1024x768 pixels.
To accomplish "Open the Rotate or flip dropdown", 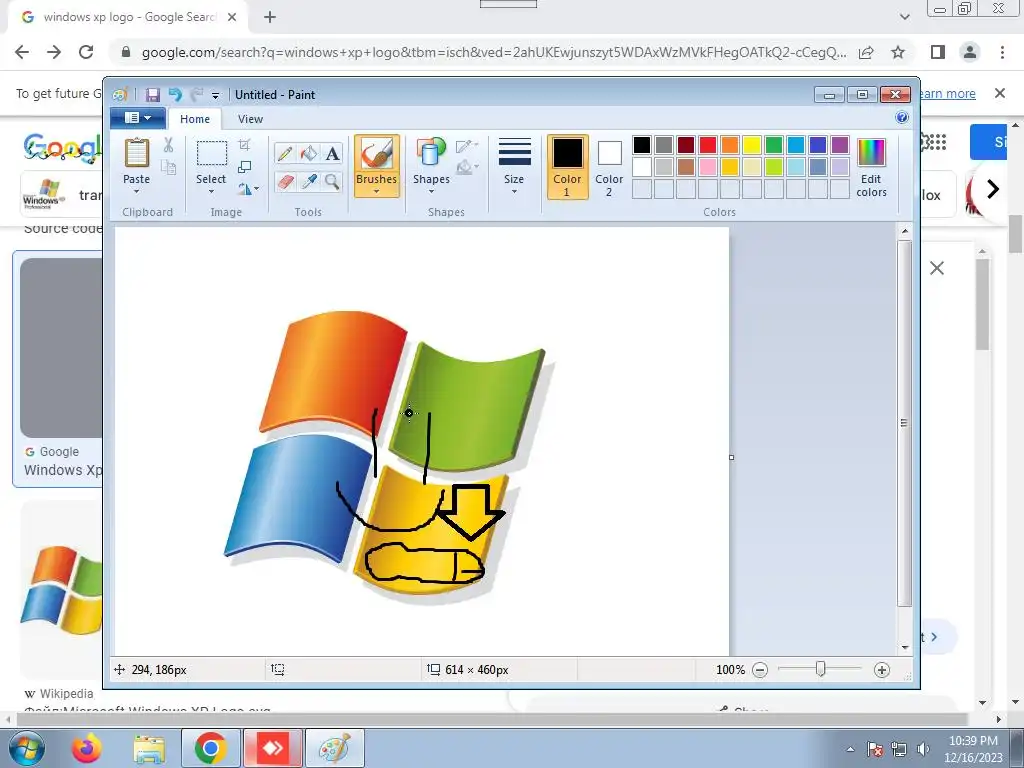I will (x=248, y=189).
